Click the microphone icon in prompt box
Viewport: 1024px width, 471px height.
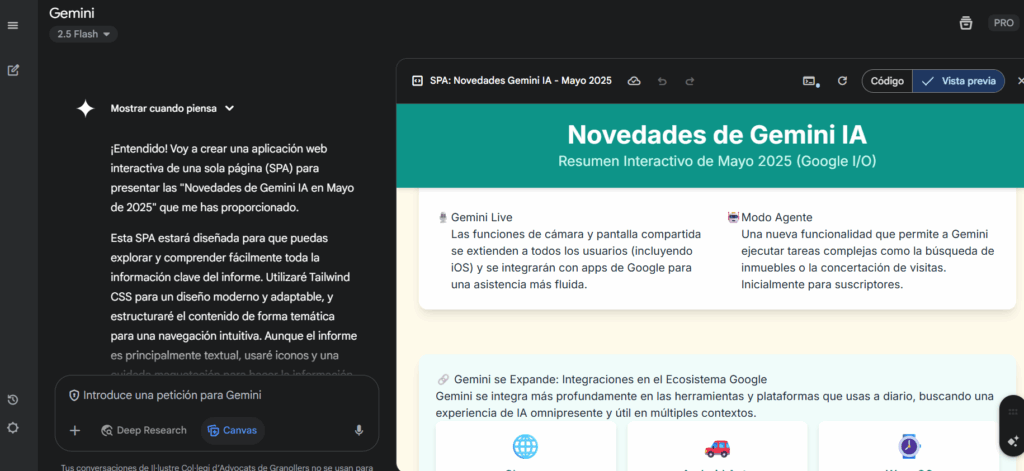coord(359,430)
